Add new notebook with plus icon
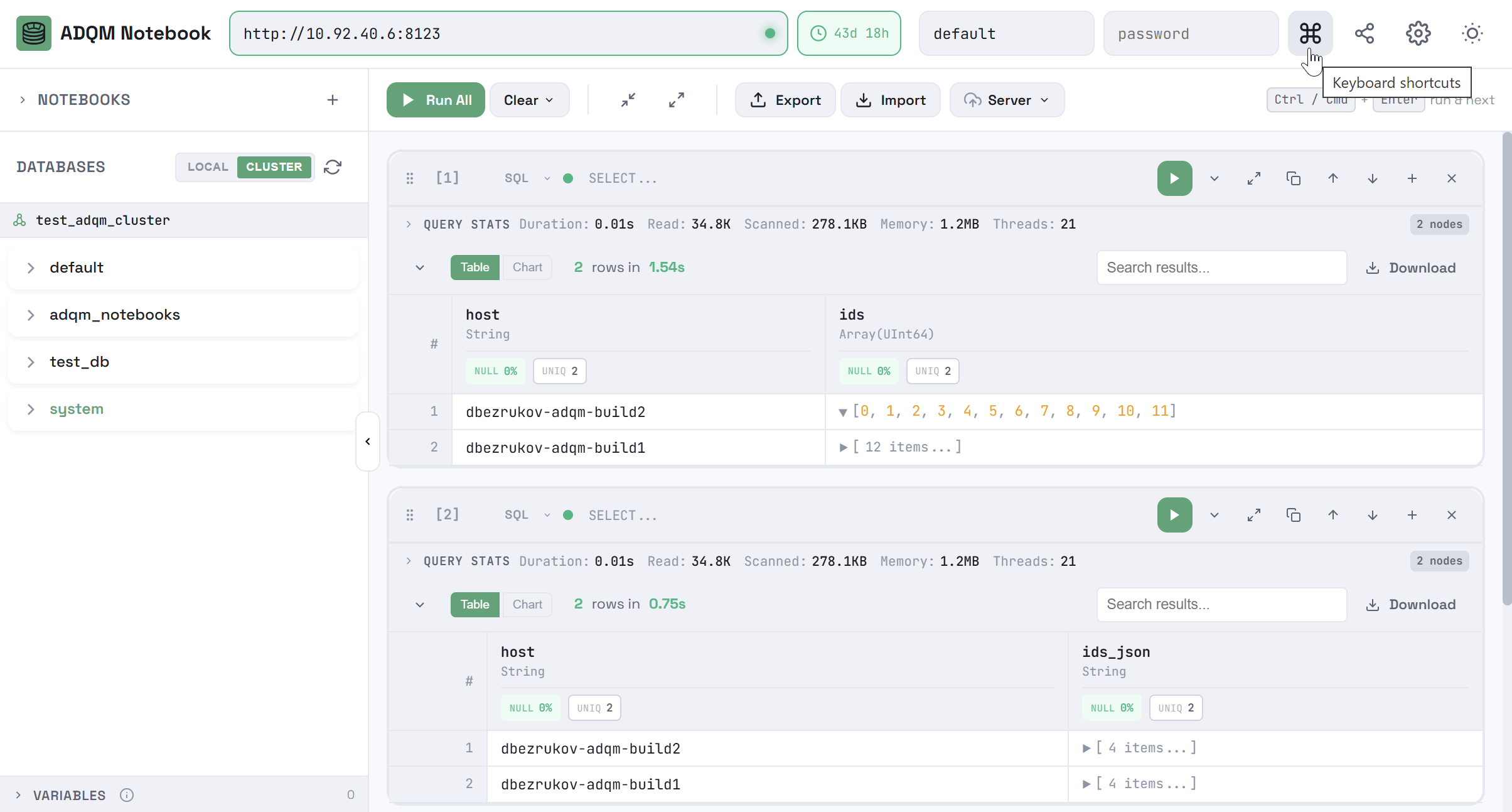 [x=333, y=100]
